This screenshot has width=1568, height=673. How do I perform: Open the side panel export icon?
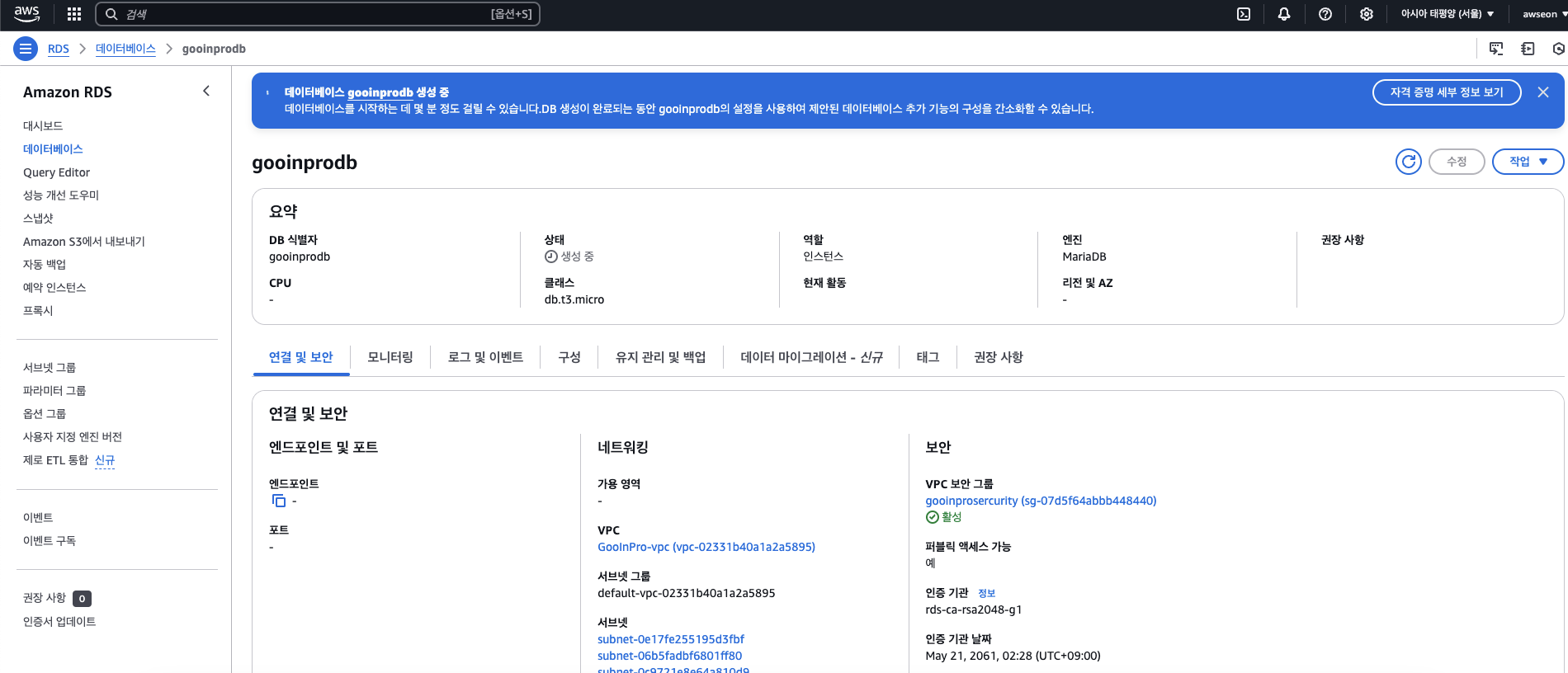tap(1528, 49)
